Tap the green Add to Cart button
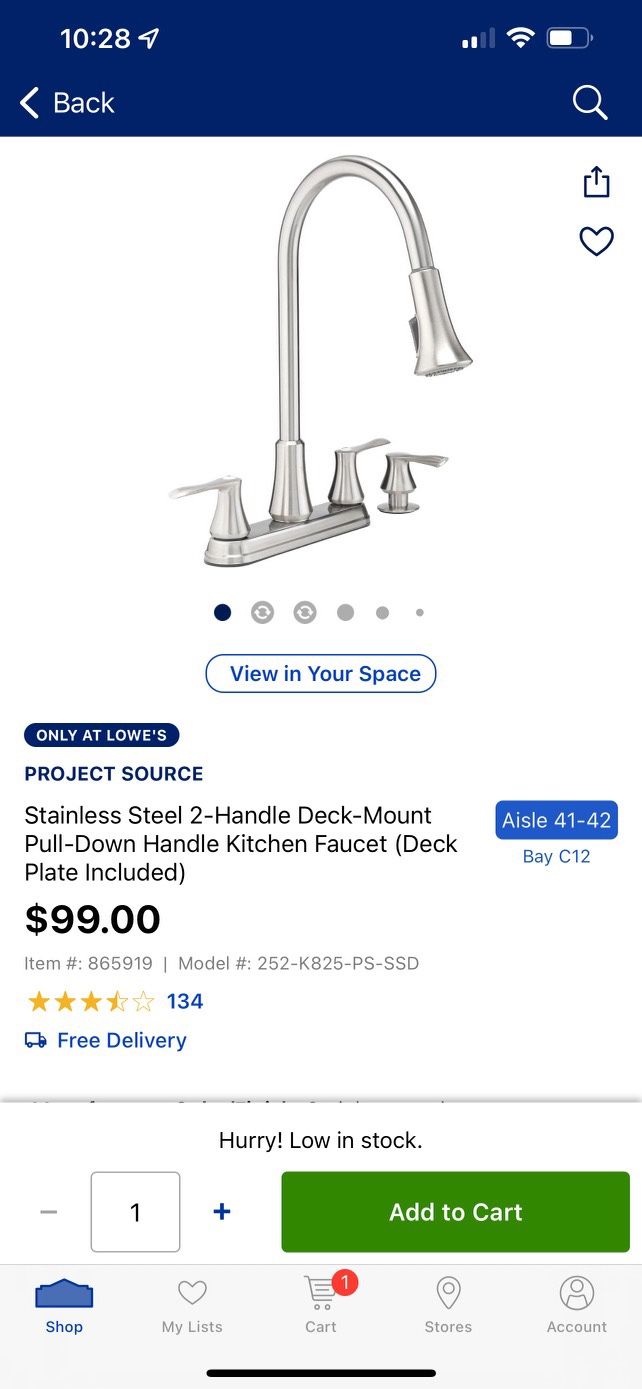Viewport: 642px width, 1389px height. [455, 1211]
